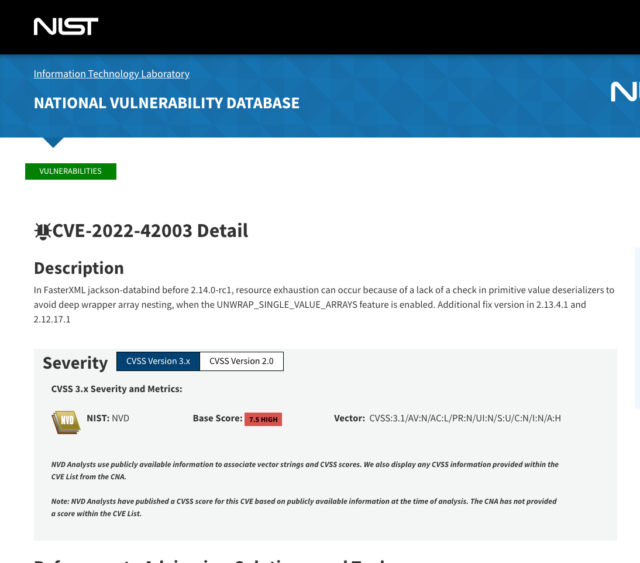This screenshot has width=640, height=563.
Task: Click the NIST: NVD source label
Action: tap(108, 418)
